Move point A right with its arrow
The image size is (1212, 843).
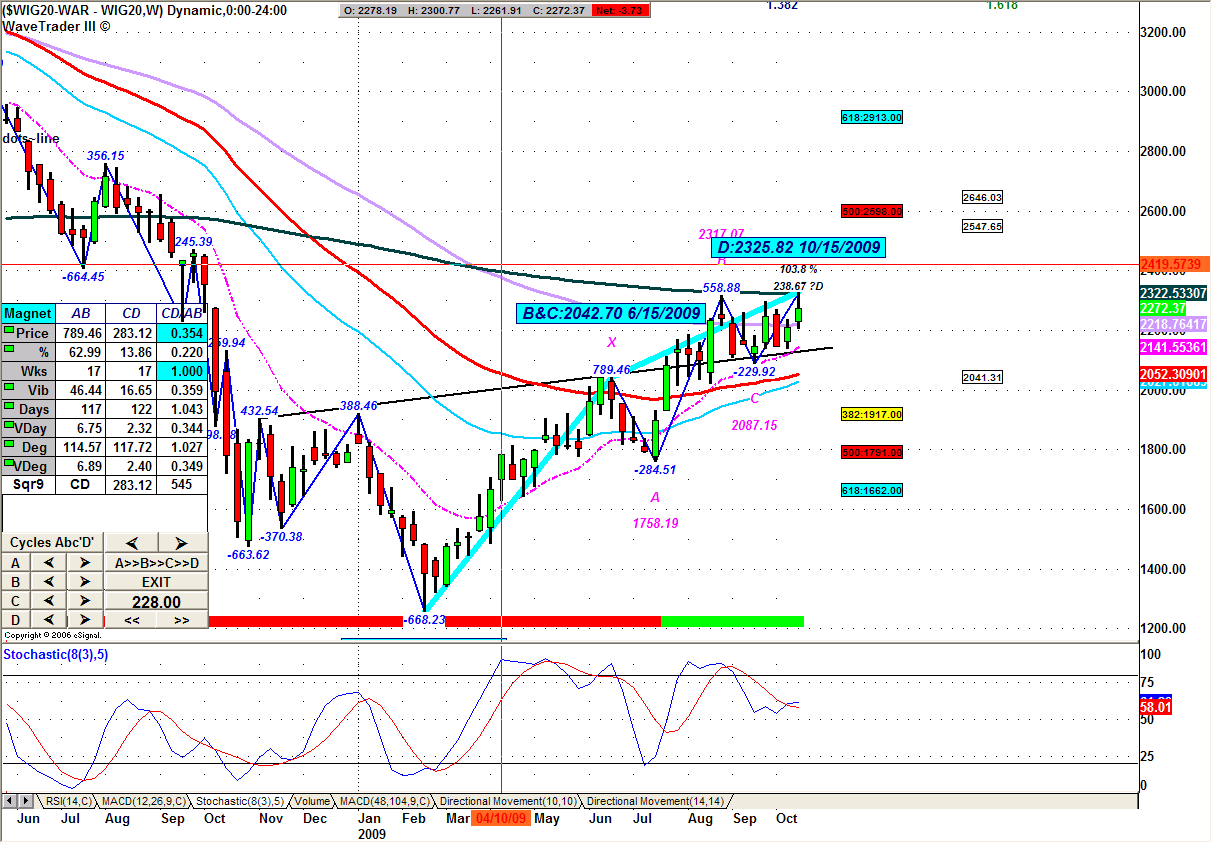coord(84,563)
